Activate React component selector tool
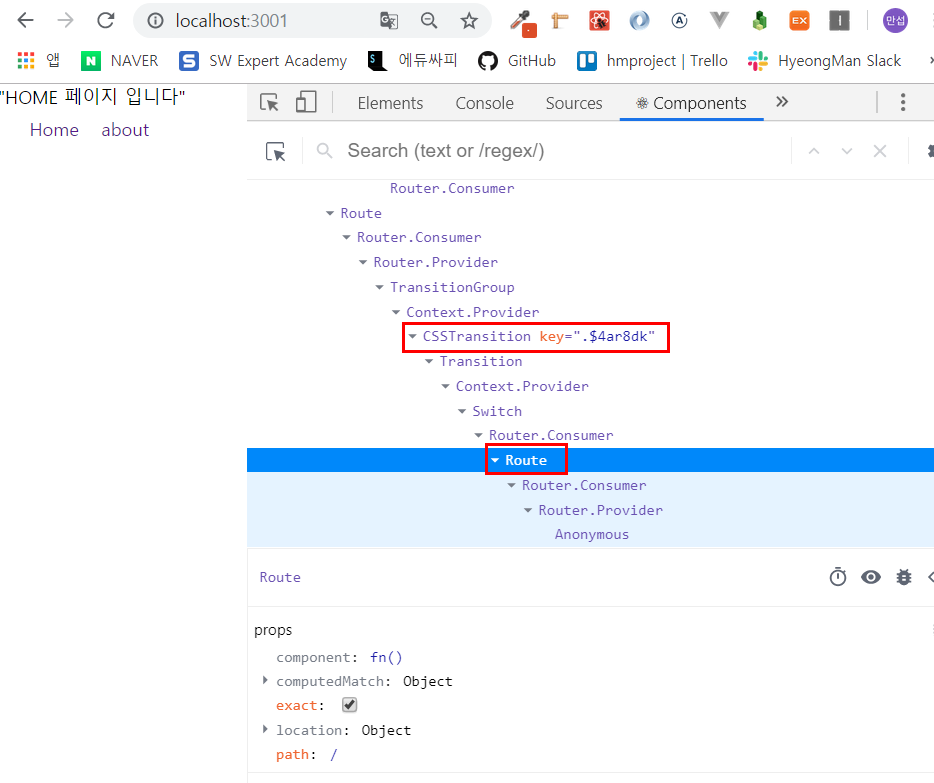Image resolution: width=934 pixels, height=783 pixels. [275, 151]
